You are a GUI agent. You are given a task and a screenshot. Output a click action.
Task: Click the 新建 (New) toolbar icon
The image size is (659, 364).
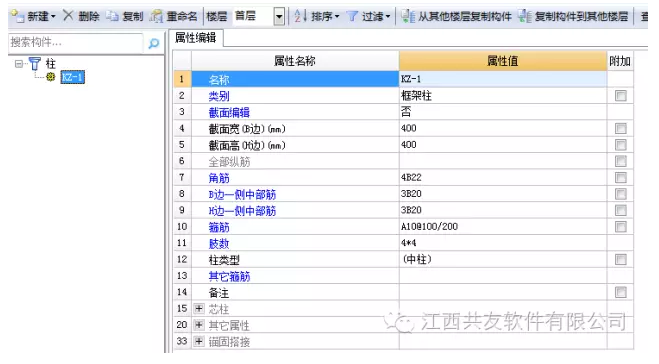(18, 16)
